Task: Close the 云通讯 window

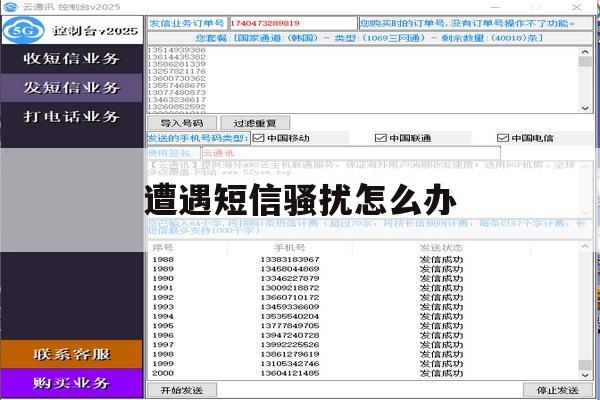Action: 576,7
